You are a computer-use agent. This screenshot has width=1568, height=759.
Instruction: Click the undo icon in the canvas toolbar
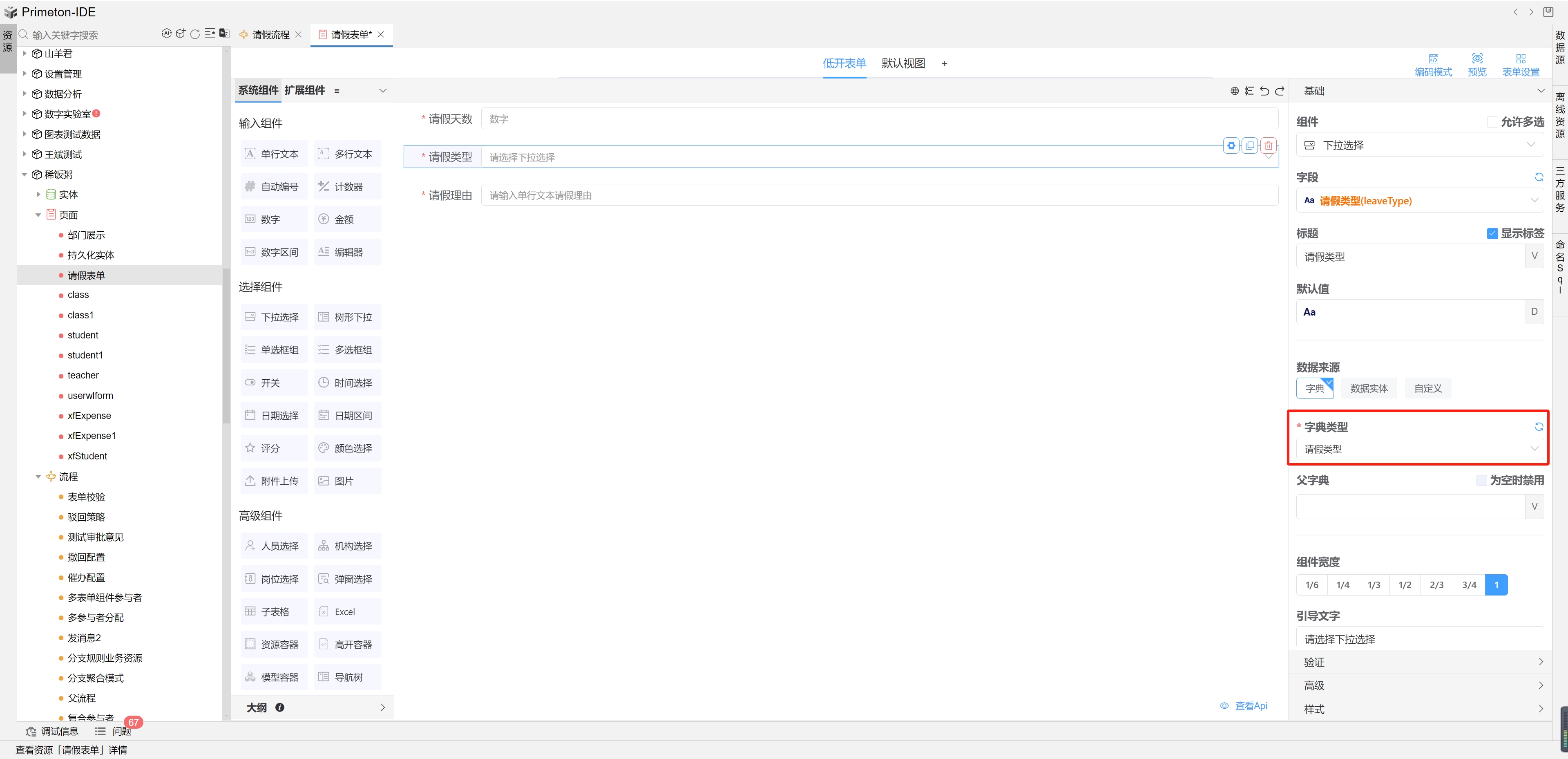pyautogui.click(x=1264, y=91)
